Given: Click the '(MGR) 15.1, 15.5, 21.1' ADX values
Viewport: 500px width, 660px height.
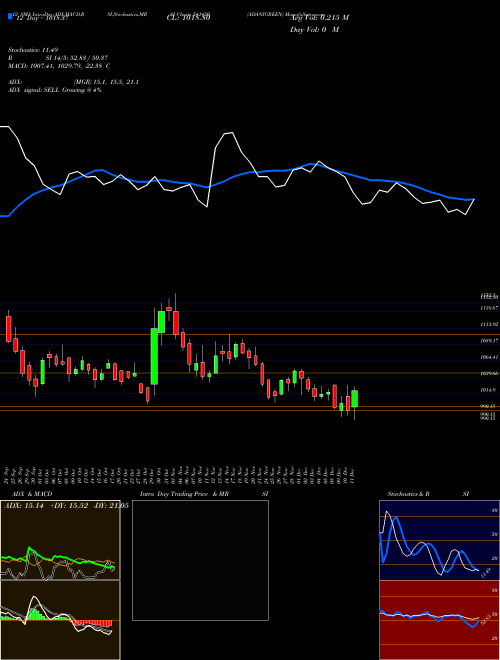Looking at the screenshot, I should (106, 82).
